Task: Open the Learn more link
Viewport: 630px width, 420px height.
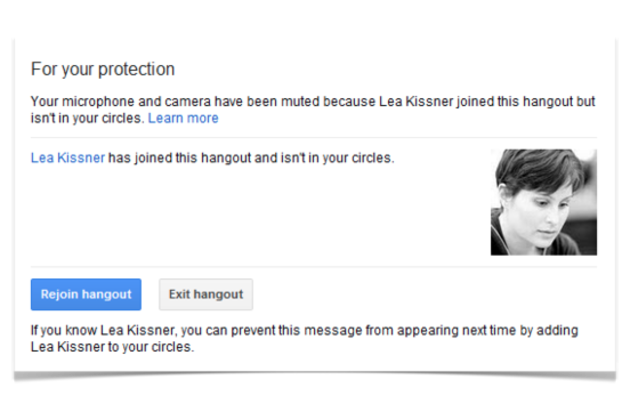Action: point(183,118)
